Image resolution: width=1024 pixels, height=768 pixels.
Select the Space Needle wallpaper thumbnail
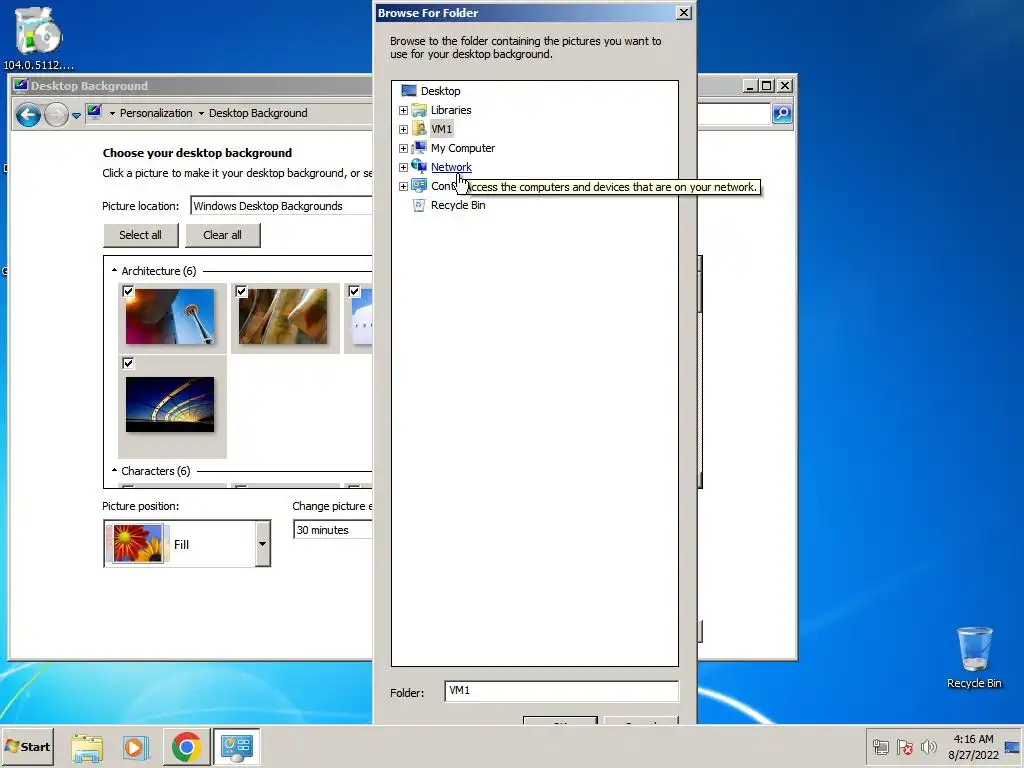tap(170, 316)
